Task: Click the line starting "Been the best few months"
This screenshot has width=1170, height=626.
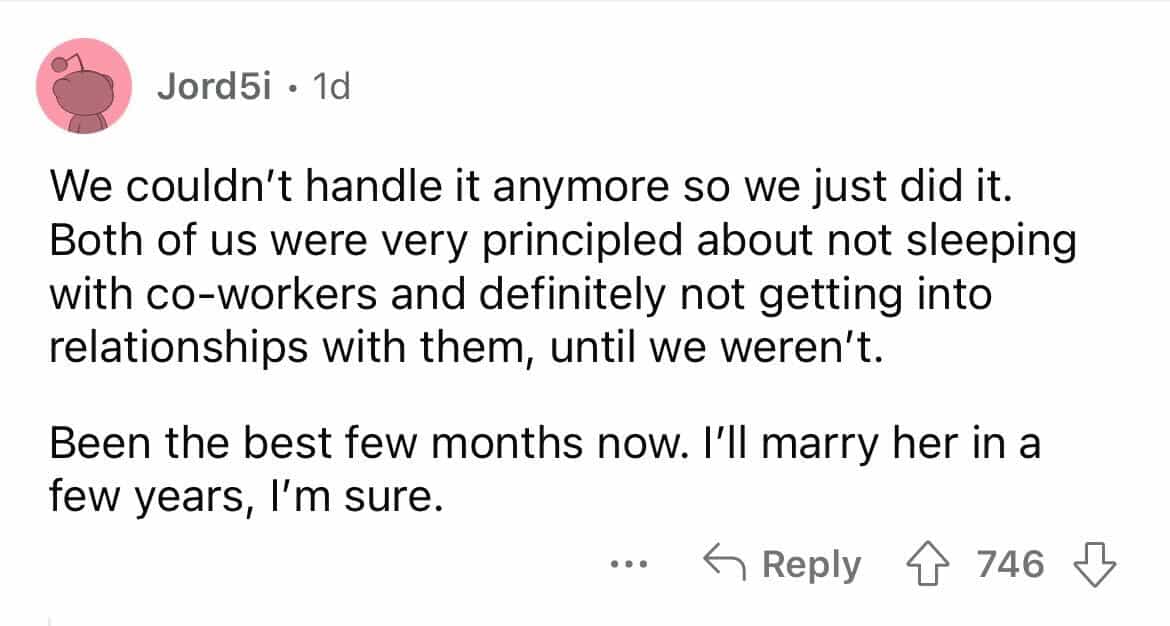Action: (x=547, y=443)
